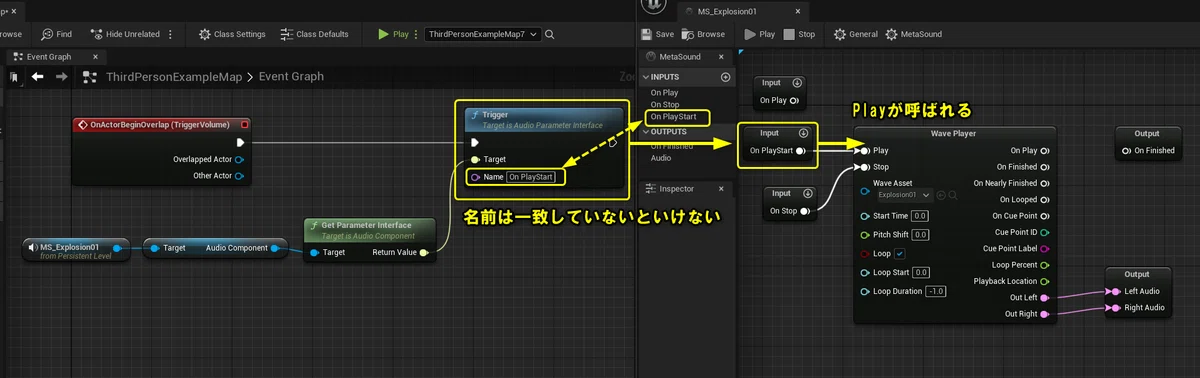Screen dimensions: 1200x378
Task: Select On Play in inputs list
Action: pos(664,92)
